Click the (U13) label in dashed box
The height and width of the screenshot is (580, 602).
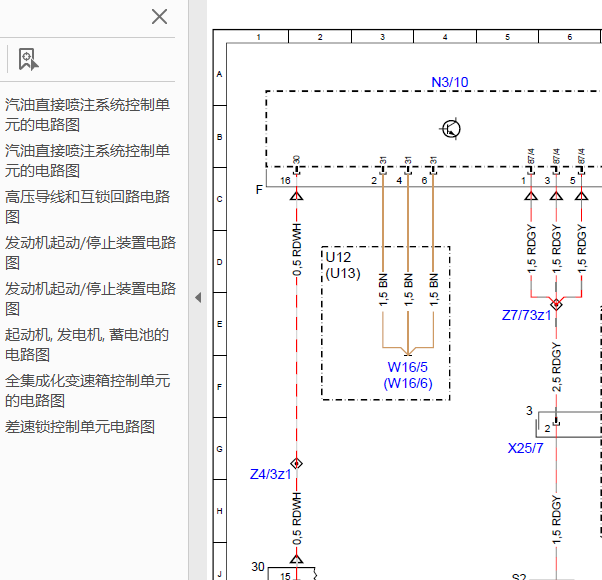pos(342,273)
